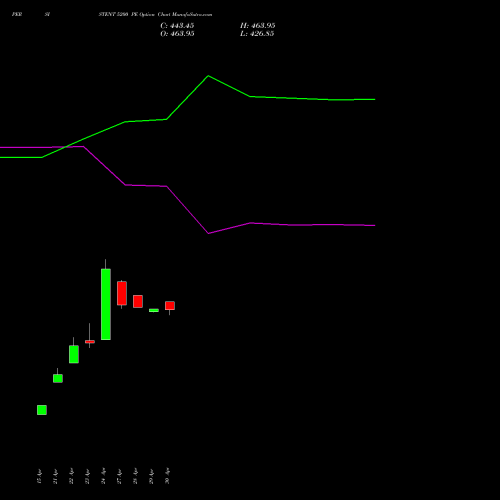Click the low value L: 426.85
This screenshot has height=500, width=500.
tap(257, 34)
